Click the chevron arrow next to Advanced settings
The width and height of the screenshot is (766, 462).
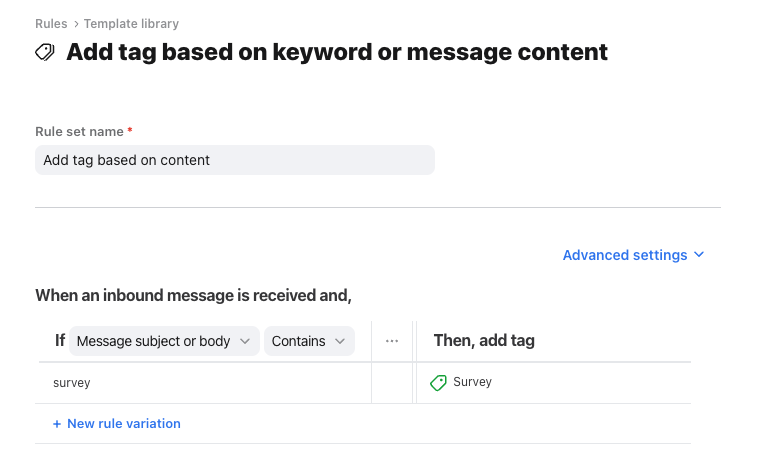[x=699, y=255]
